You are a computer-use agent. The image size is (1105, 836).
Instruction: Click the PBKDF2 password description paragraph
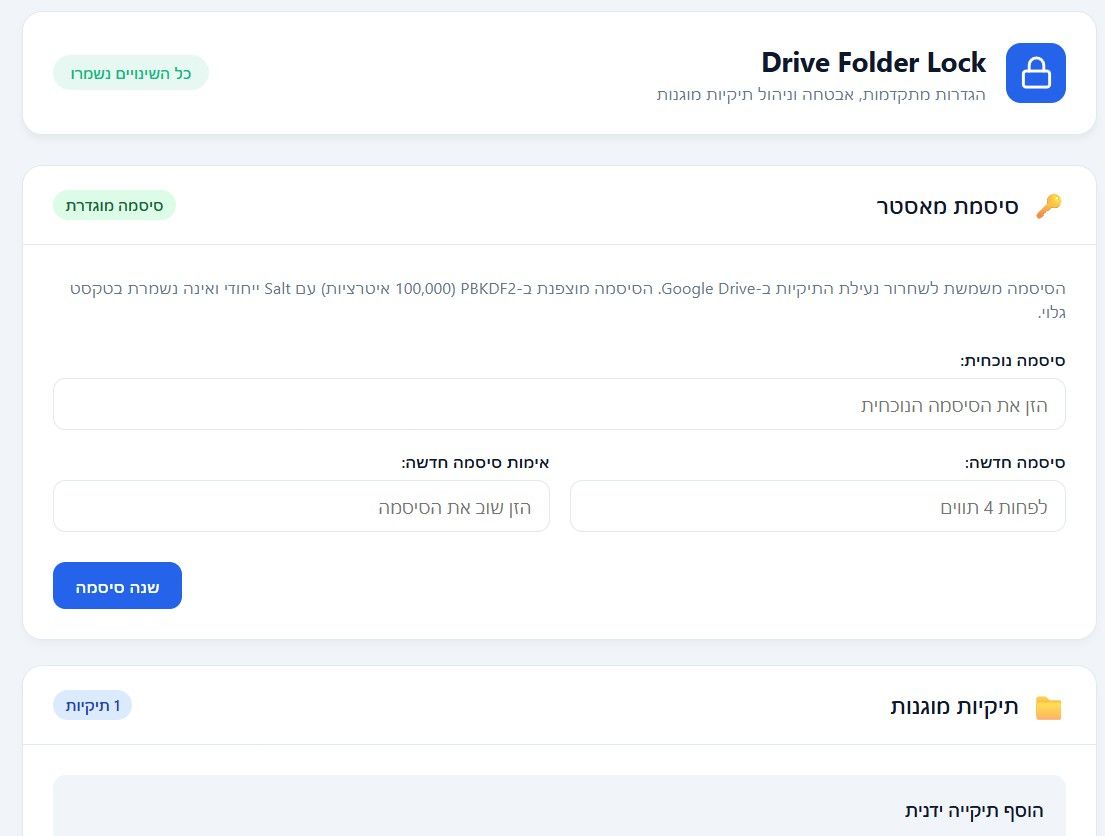(567, 300)
